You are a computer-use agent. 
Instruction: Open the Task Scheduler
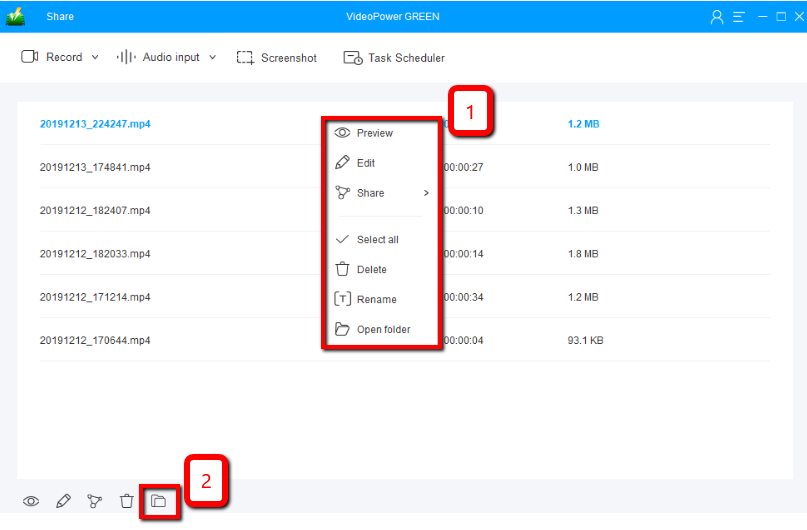point(394,58)
